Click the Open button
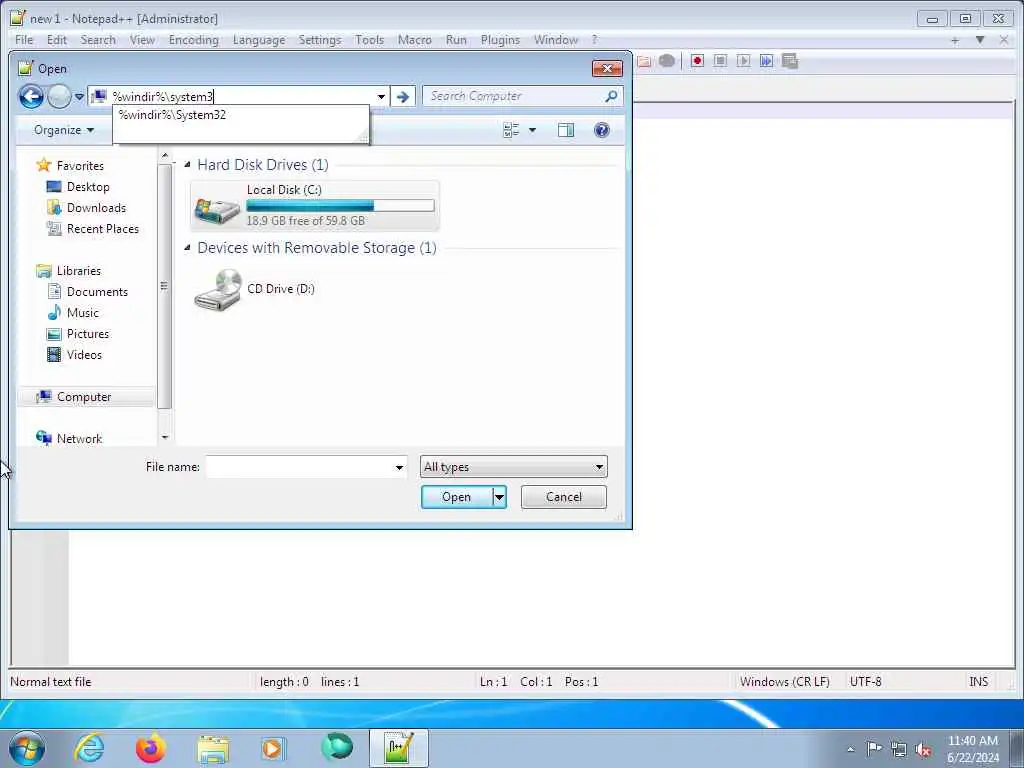The height and width of the screenshot is (768, 1024). pos(456,497)
